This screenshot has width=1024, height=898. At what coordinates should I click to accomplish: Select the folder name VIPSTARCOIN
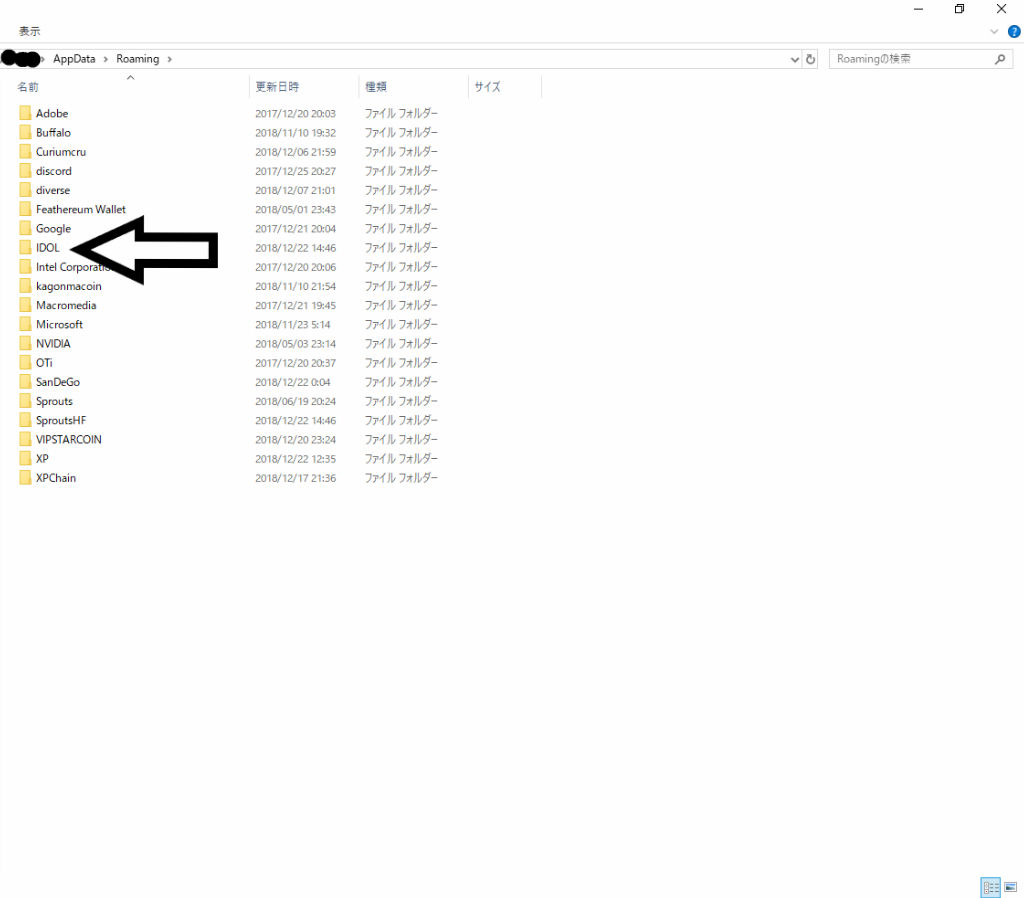[x=69, y=440]
